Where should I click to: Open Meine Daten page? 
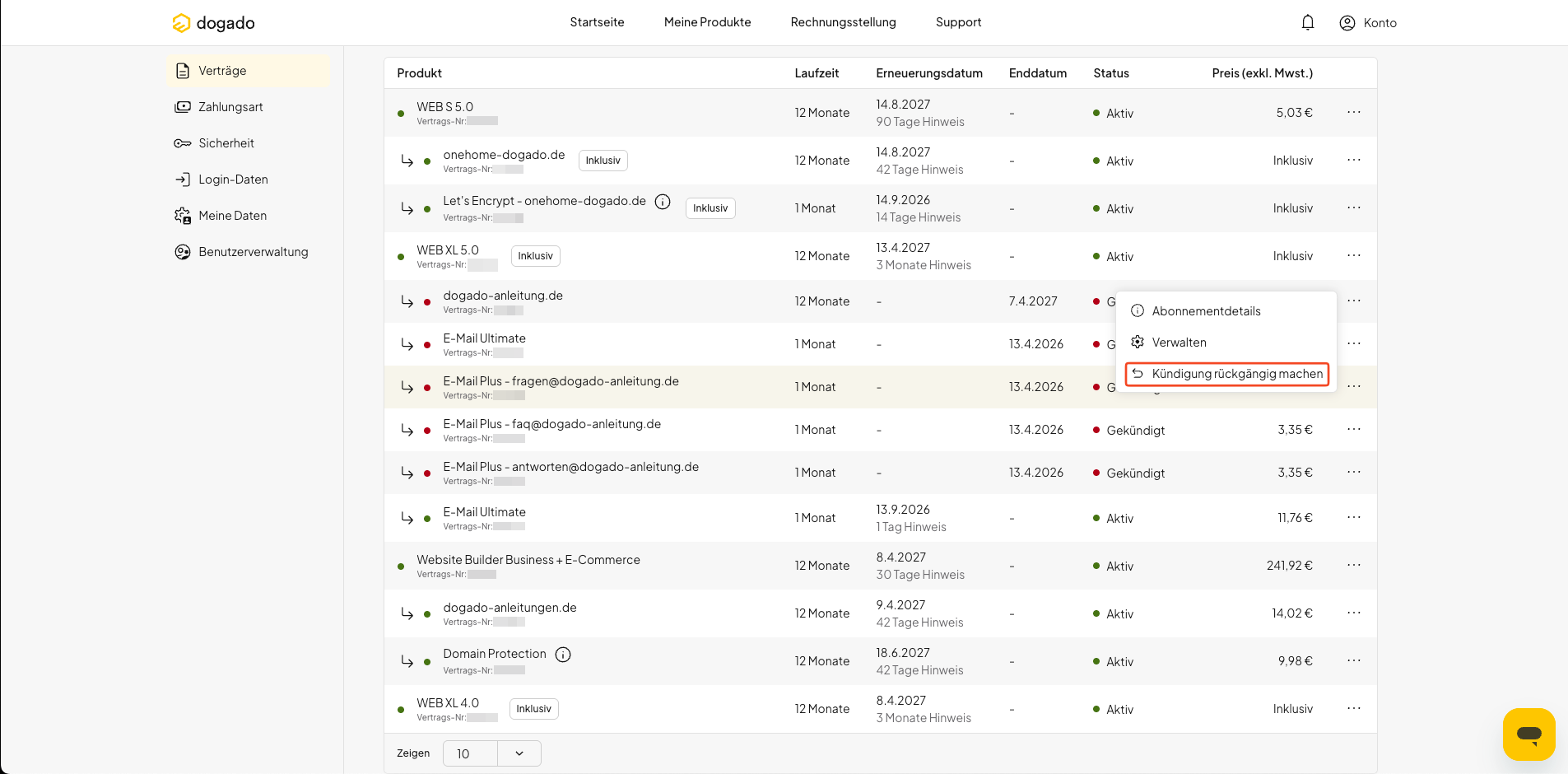(249, 216)
